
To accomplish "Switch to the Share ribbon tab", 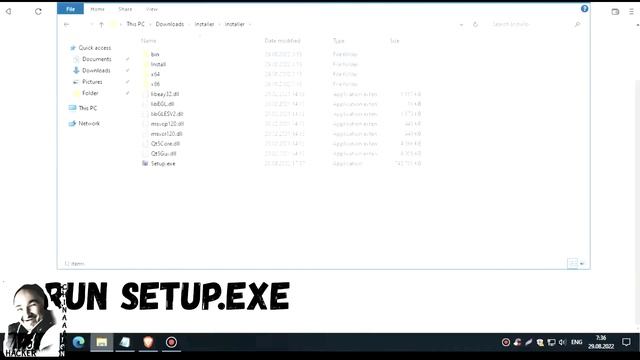I will tap(125, 9).
